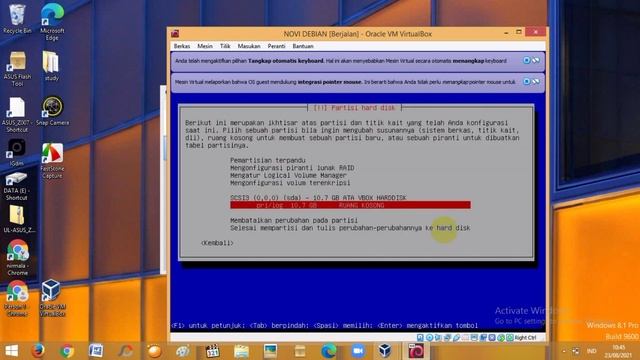
Task: Open the Windows Start button
Action: (x=11, y=351)
